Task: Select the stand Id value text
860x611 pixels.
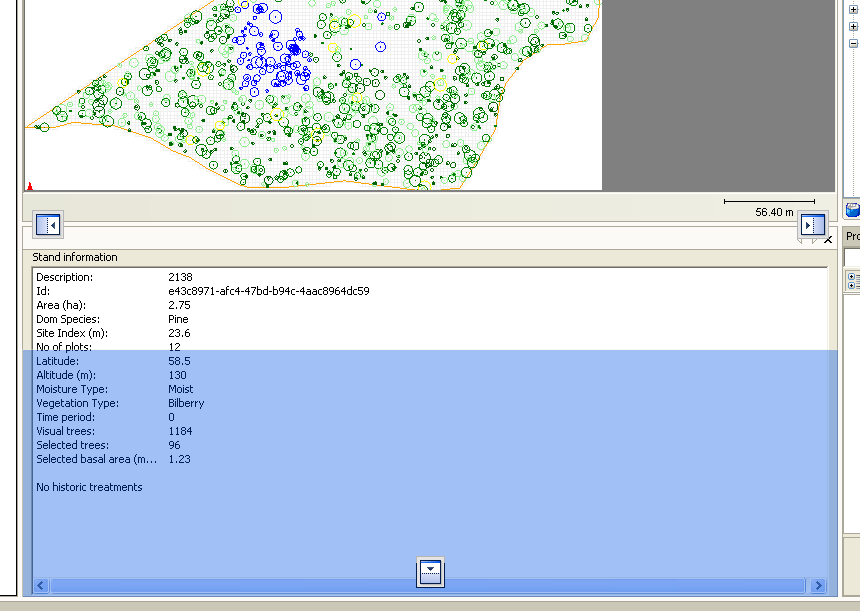Action: tap(269, 291)
